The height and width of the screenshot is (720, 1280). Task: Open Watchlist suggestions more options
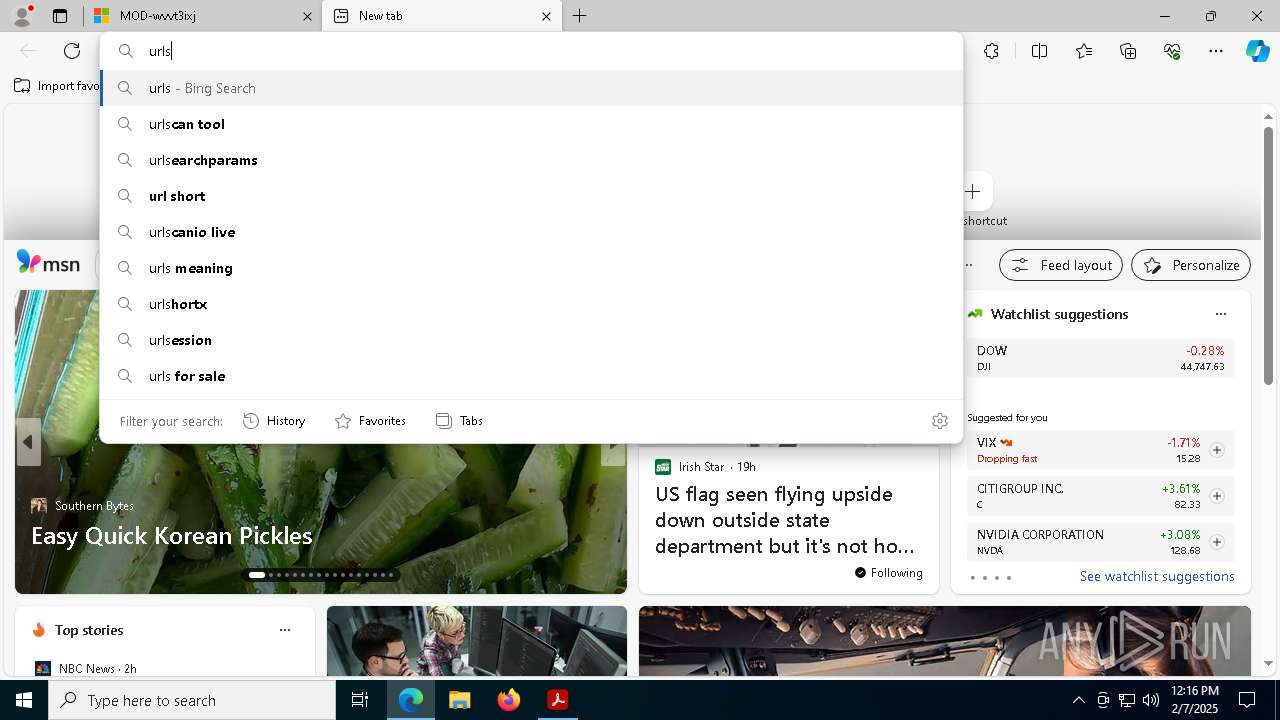(x=1220, y=314)
